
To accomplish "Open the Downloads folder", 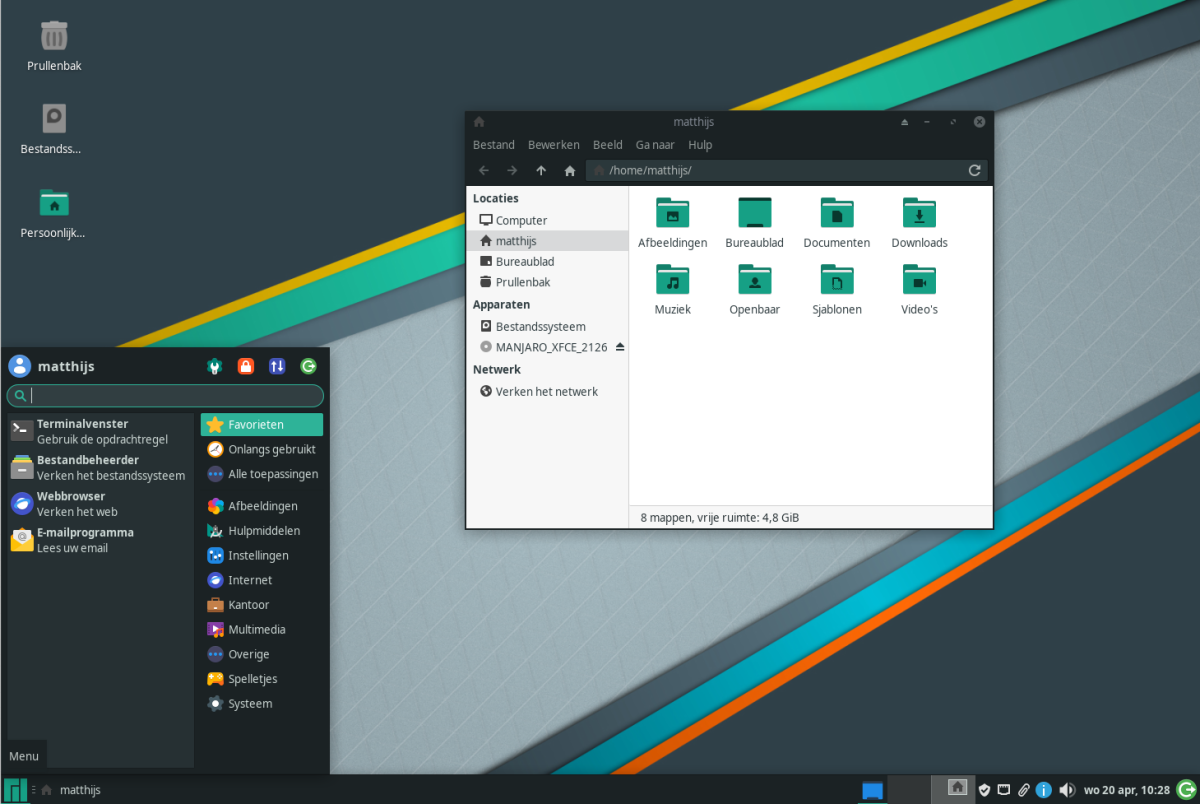I will [919, 222].
